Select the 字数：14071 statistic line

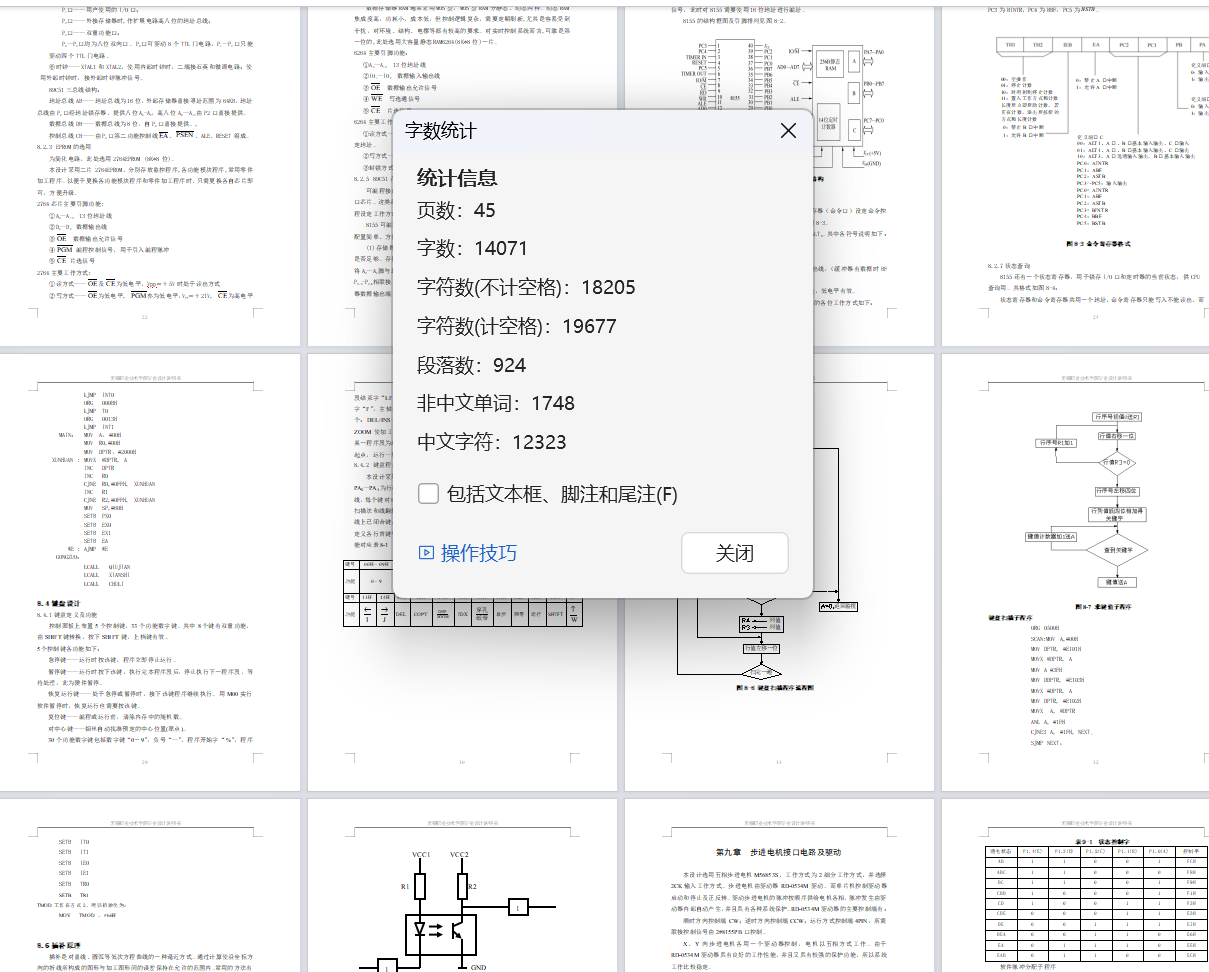472,248
